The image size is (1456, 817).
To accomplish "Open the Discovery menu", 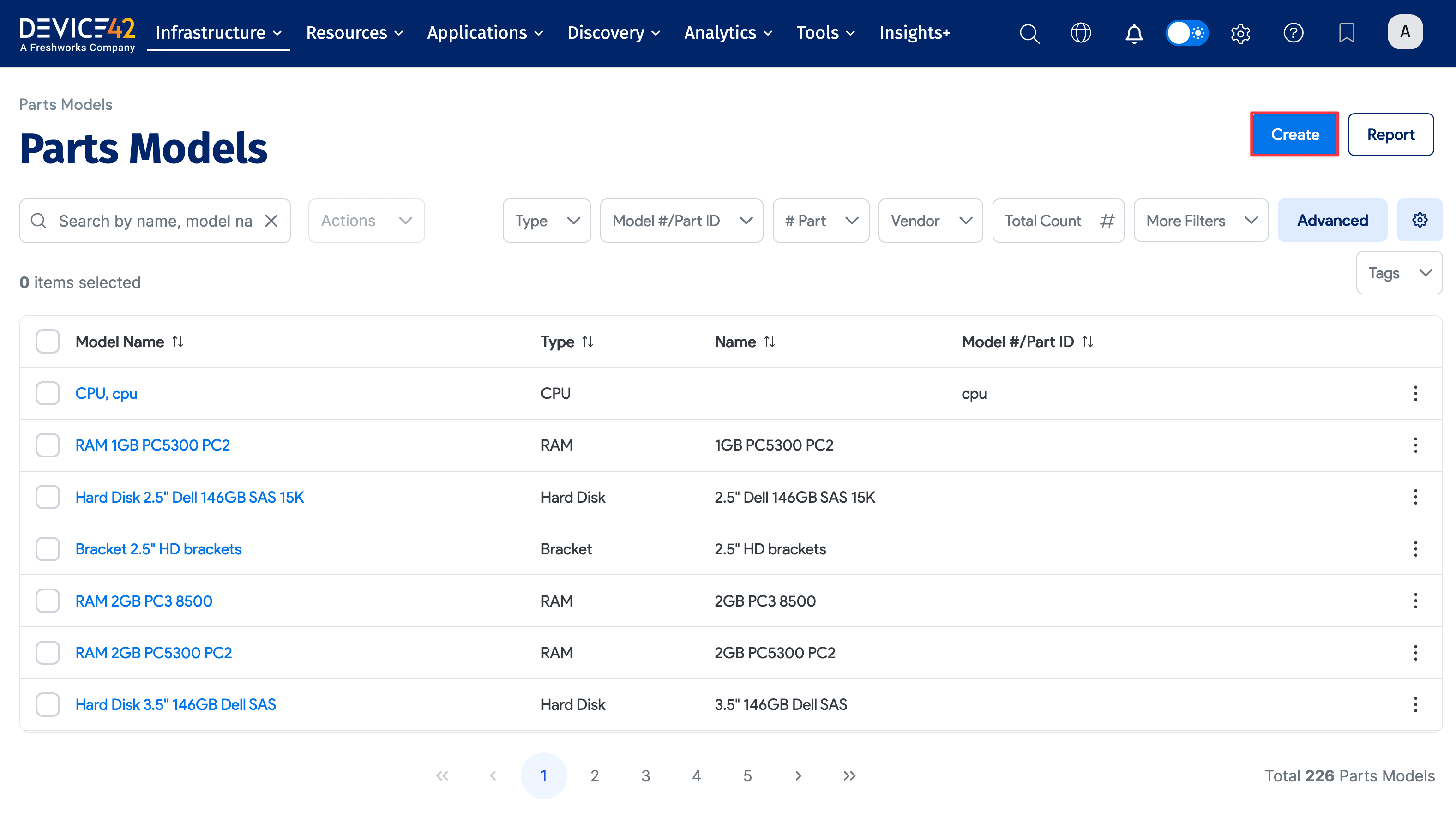I will pos(614,33).
